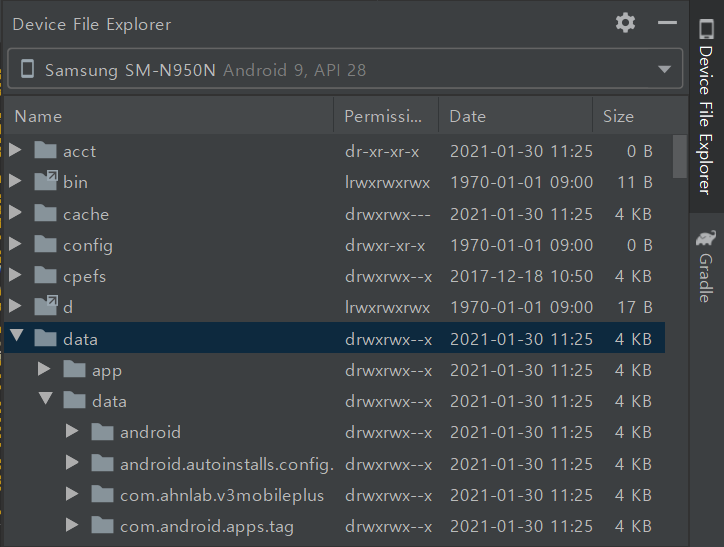Click the file tree vertical scrollbar thumb
This screenshot has width=724, height=547.
coord(679,156)
